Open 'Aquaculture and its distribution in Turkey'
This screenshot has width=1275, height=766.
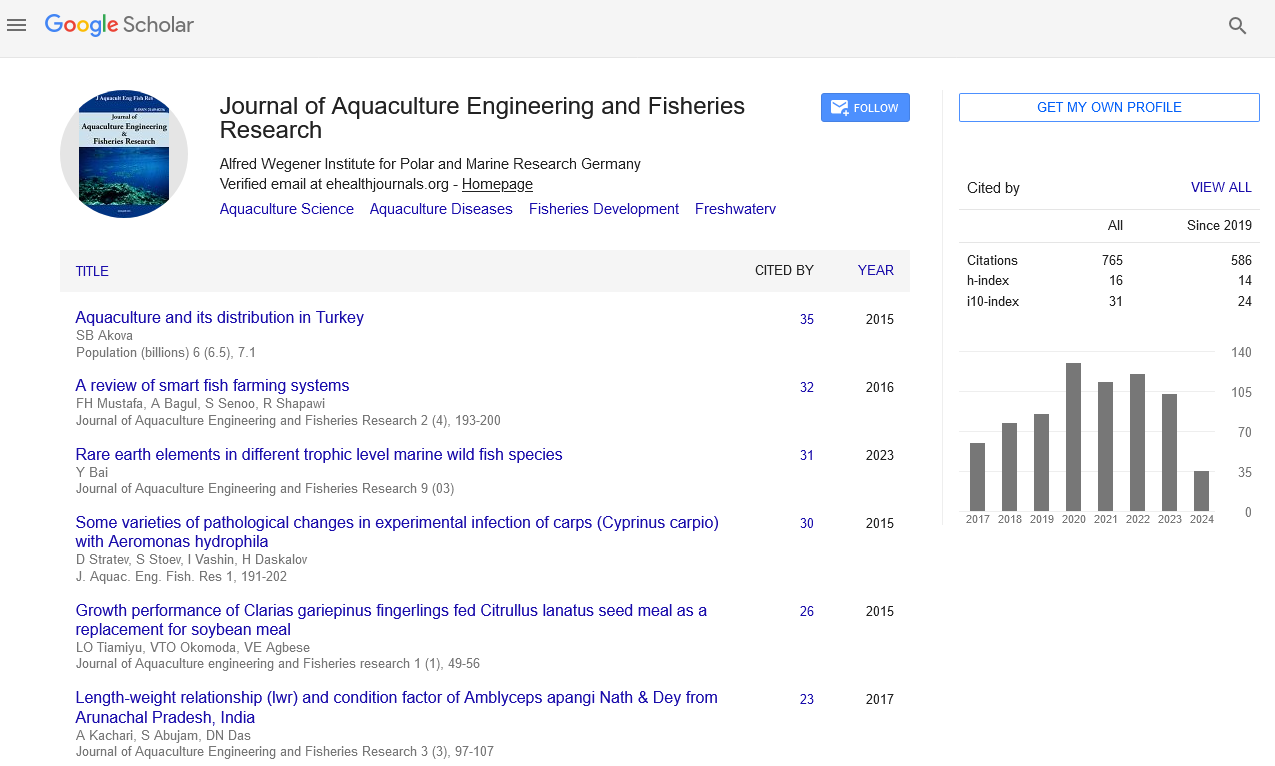click(220, 318)
